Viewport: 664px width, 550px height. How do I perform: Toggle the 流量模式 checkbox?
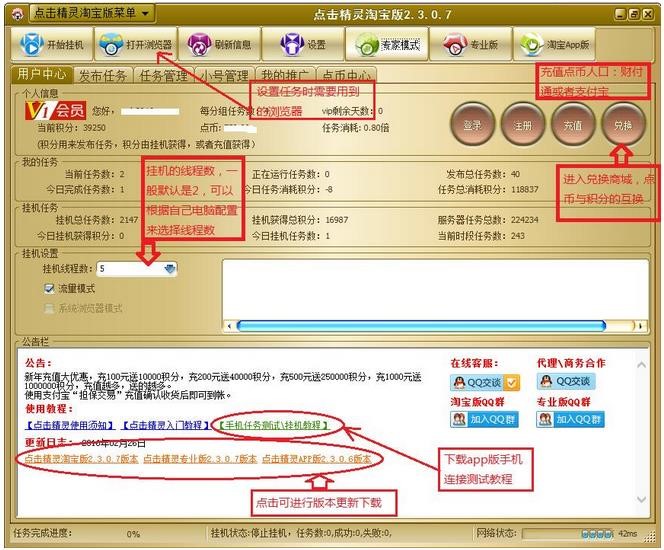coord(49,288)
